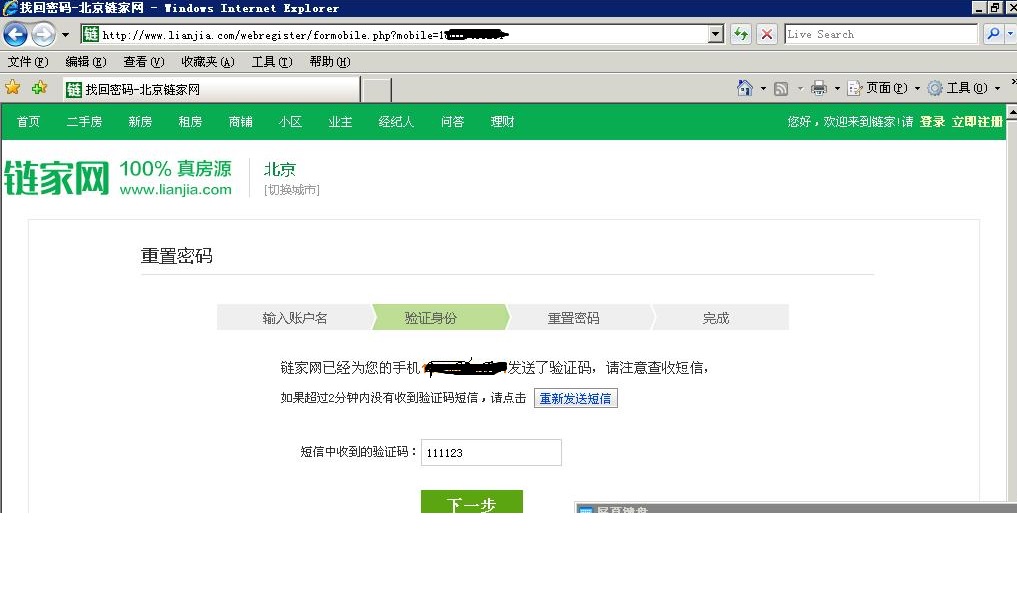Go to 首页 in green nav
The image size is (1017, 615).
28,121
